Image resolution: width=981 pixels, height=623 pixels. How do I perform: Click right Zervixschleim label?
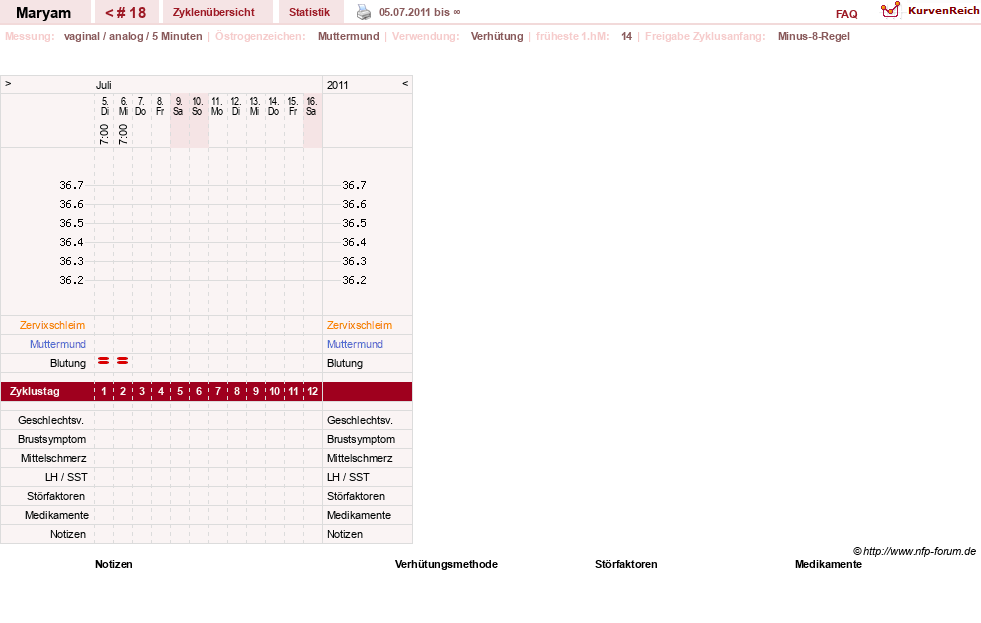tap(359, 325)
